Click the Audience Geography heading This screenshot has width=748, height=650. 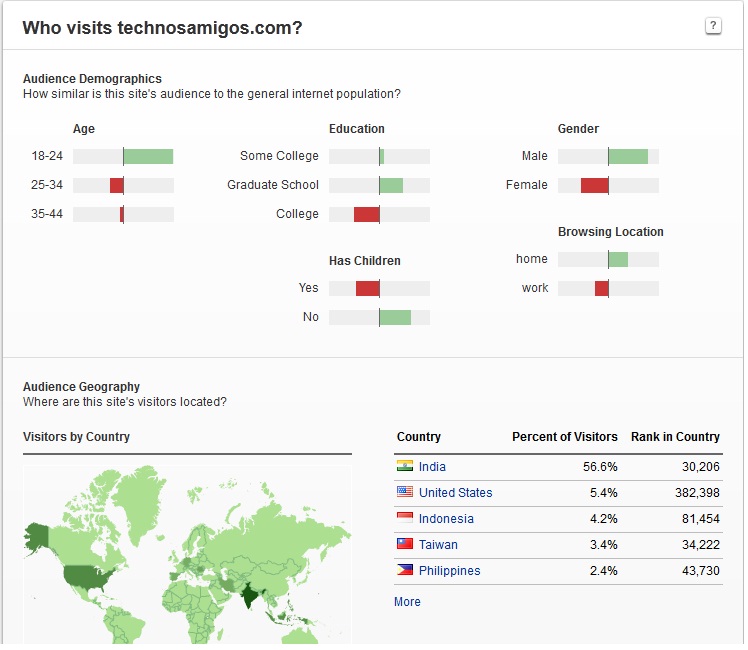82,389
